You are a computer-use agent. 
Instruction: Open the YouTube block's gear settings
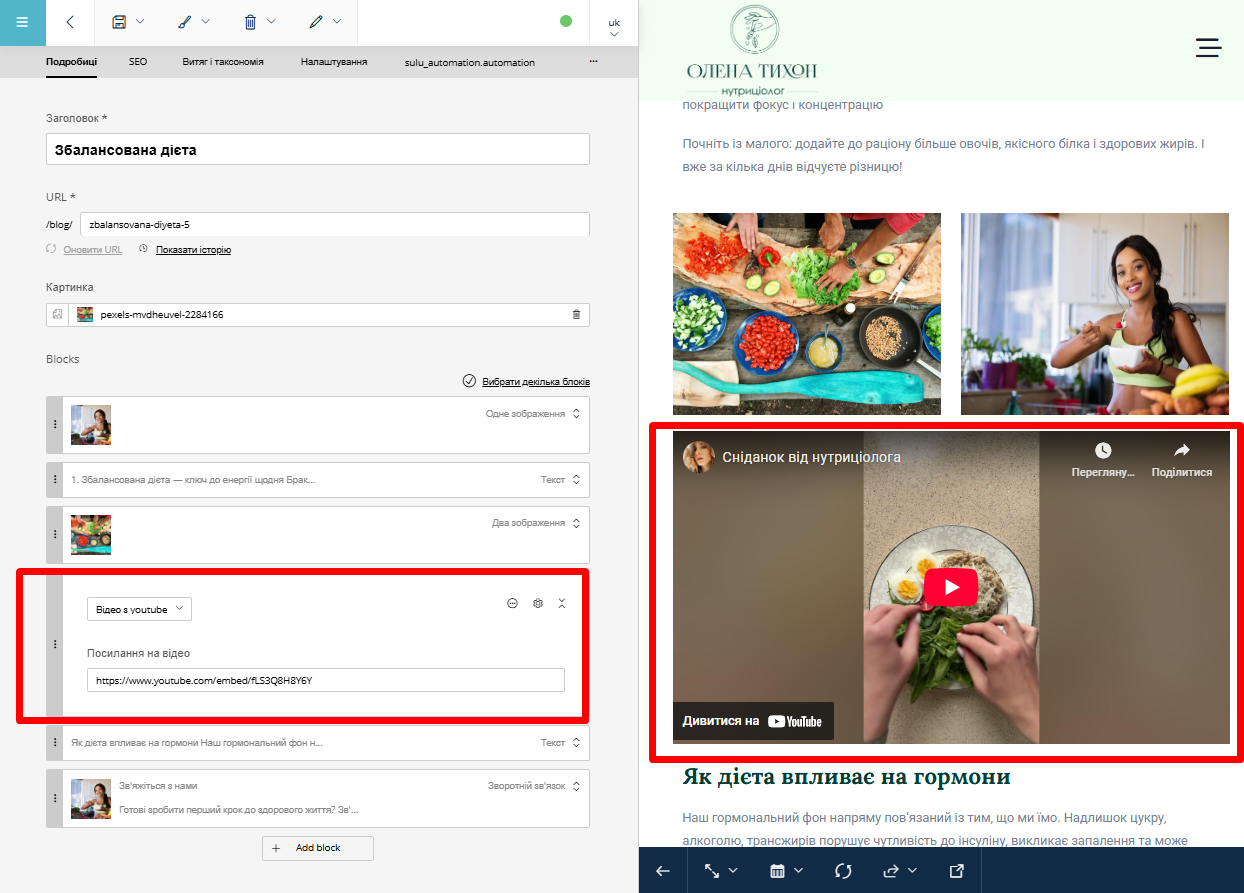pos(537,603)
